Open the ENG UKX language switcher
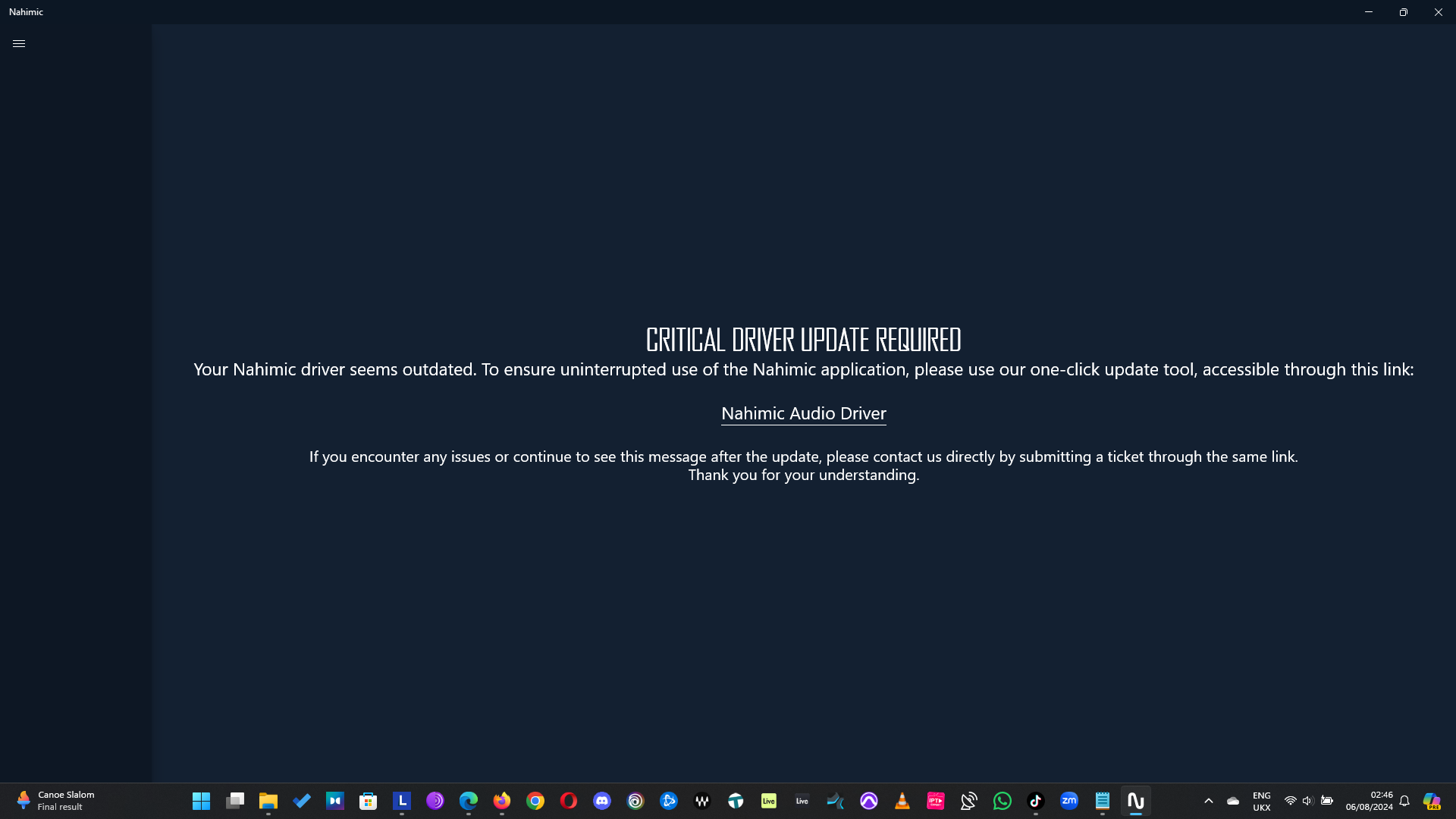 [1261, 801]
